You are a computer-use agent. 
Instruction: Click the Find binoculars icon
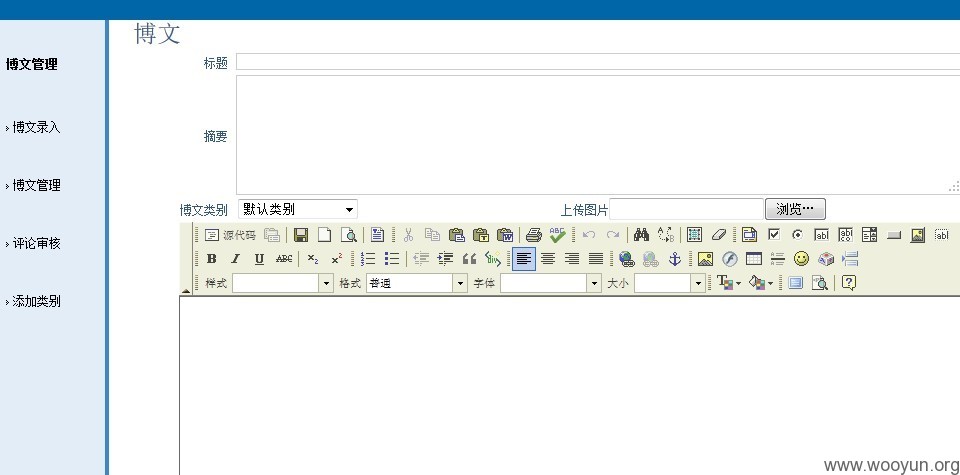[x=641, y=235]
